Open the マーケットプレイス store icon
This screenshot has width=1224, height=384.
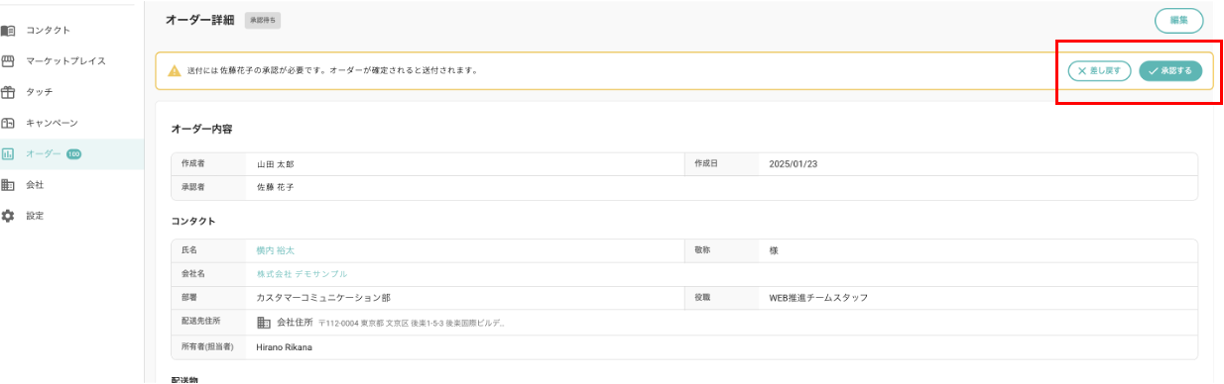pyautogui.click(x=8, y=61)
